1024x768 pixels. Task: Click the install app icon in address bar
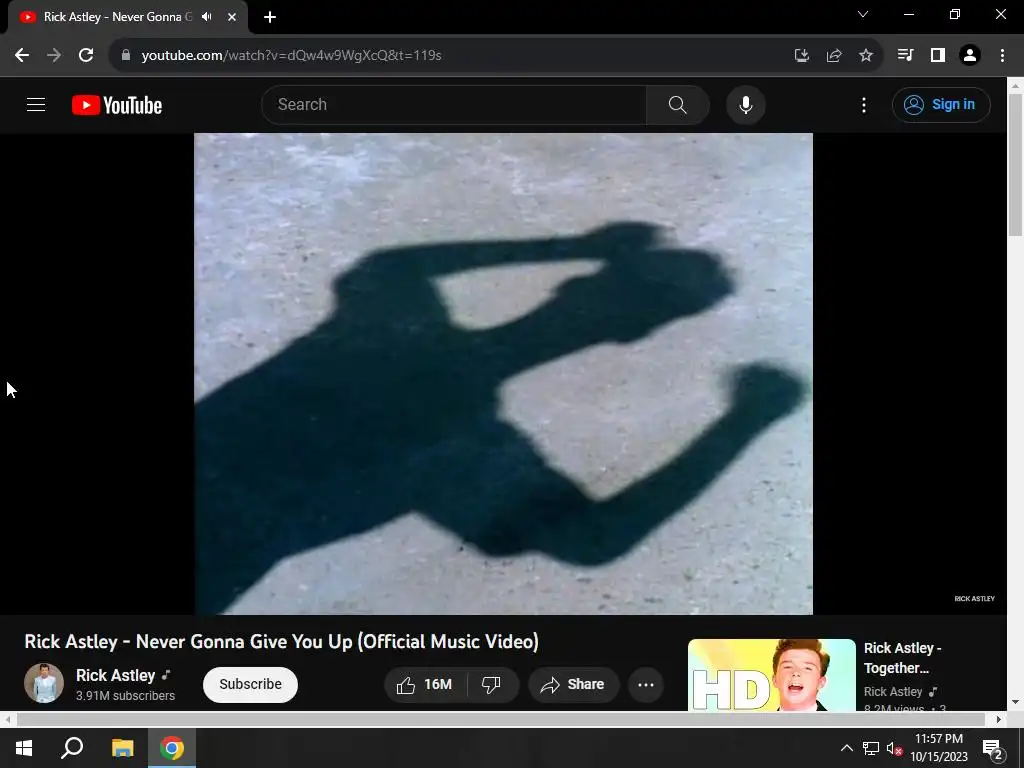click(802, 56)
